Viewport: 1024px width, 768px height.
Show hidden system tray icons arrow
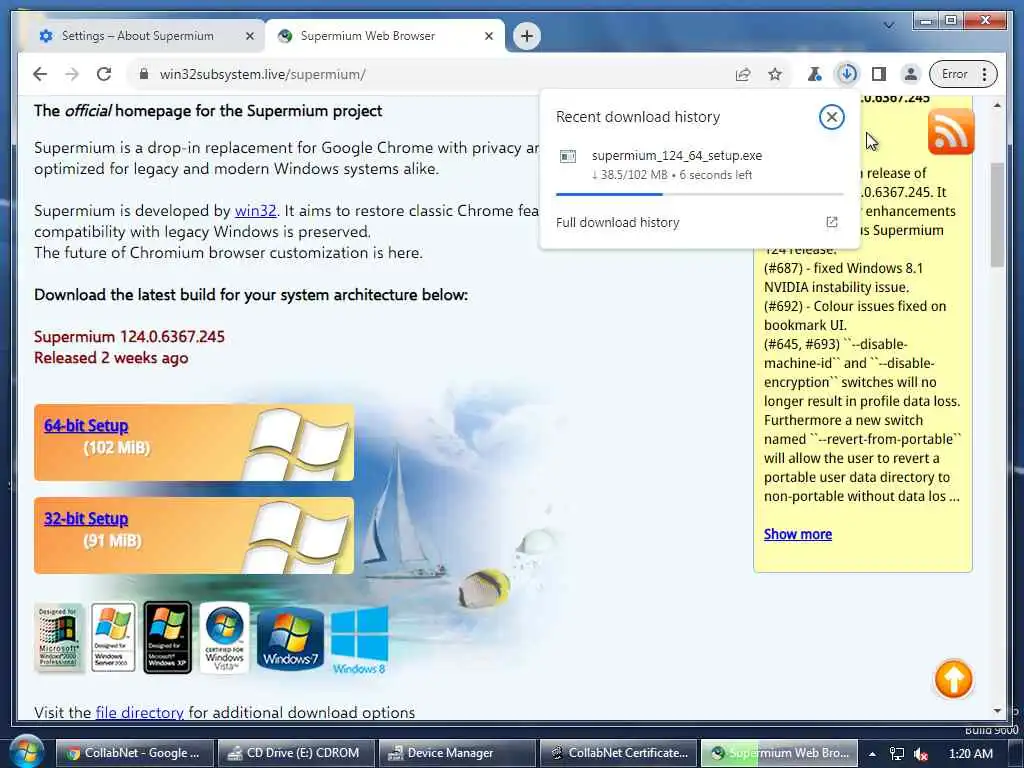[x=872, y=754]
